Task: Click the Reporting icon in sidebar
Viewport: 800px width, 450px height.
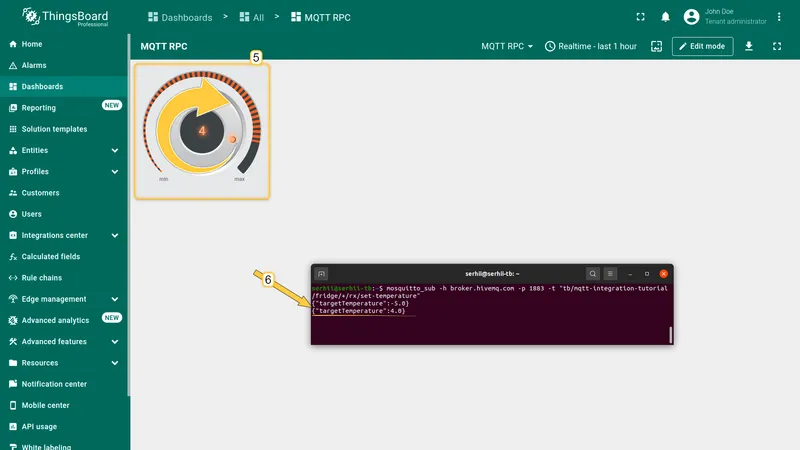Action: [x=13, y=108]
